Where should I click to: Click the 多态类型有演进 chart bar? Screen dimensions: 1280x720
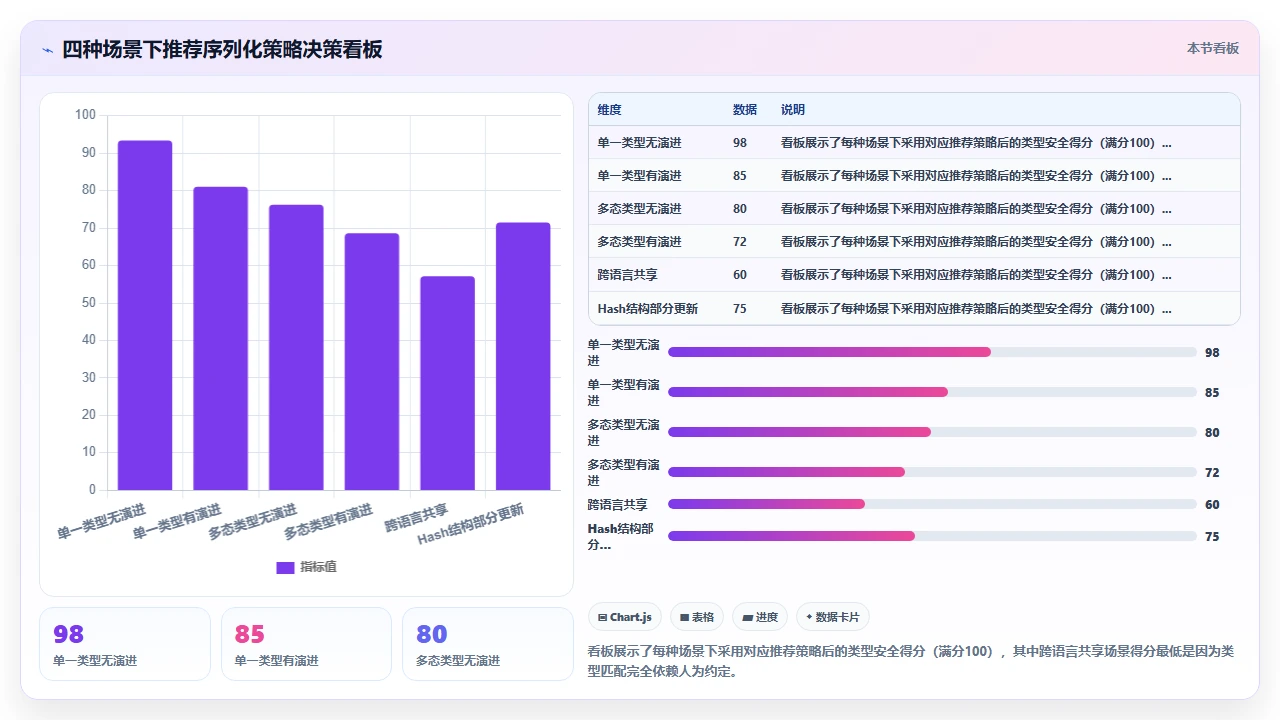(372, 362)
